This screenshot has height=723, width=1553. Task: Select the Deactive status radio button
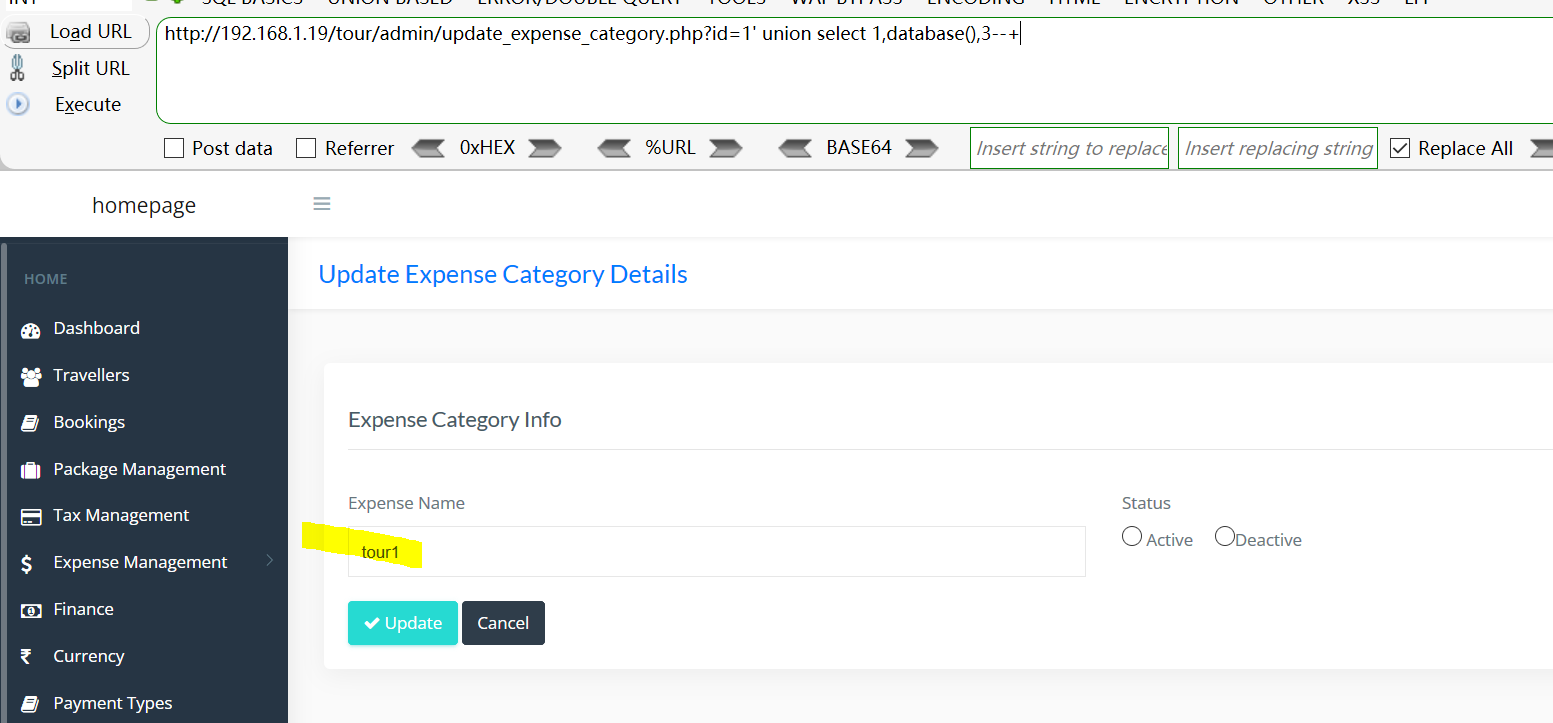(1224, 537)
